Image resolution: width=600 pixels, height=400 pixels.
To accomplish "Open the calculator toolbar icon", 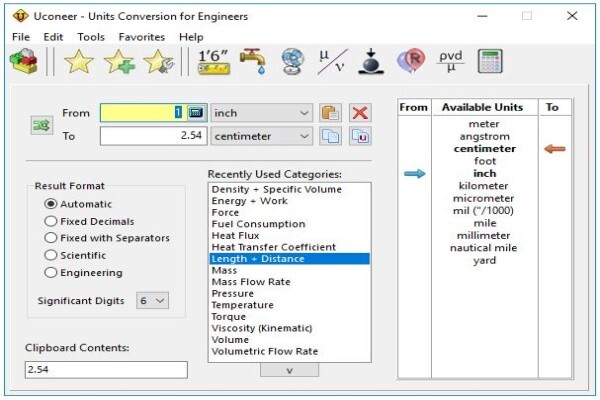I will click(x=490, y=61).
